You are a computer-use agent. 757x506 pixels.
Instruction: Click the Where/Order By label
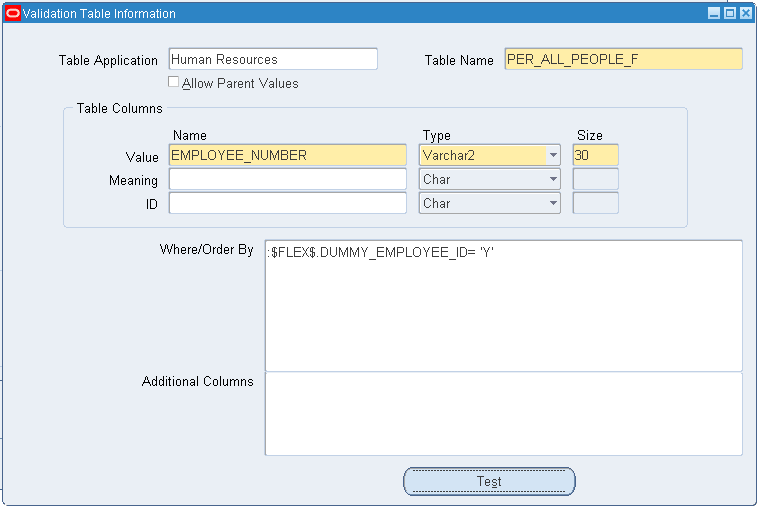point(206,250)
